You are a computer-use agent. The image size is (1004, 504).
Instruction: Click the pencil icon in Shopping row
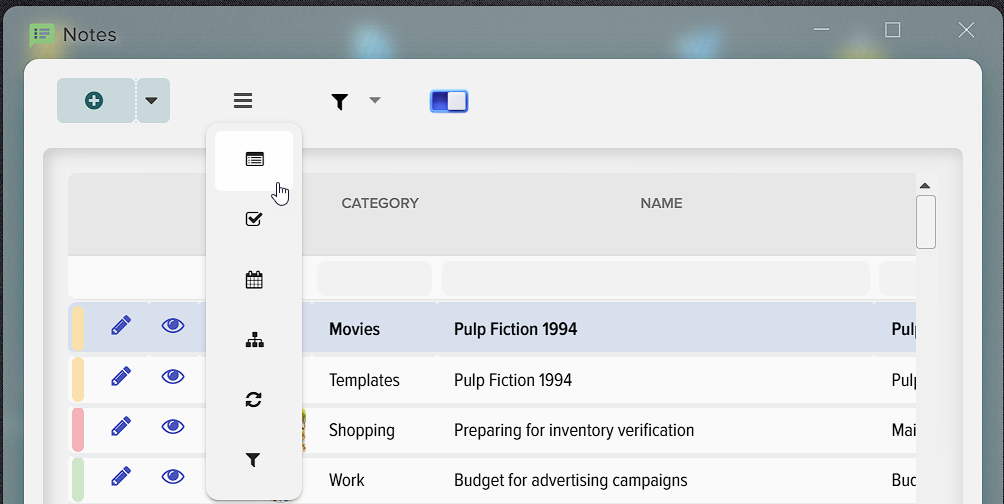[121, 427]
